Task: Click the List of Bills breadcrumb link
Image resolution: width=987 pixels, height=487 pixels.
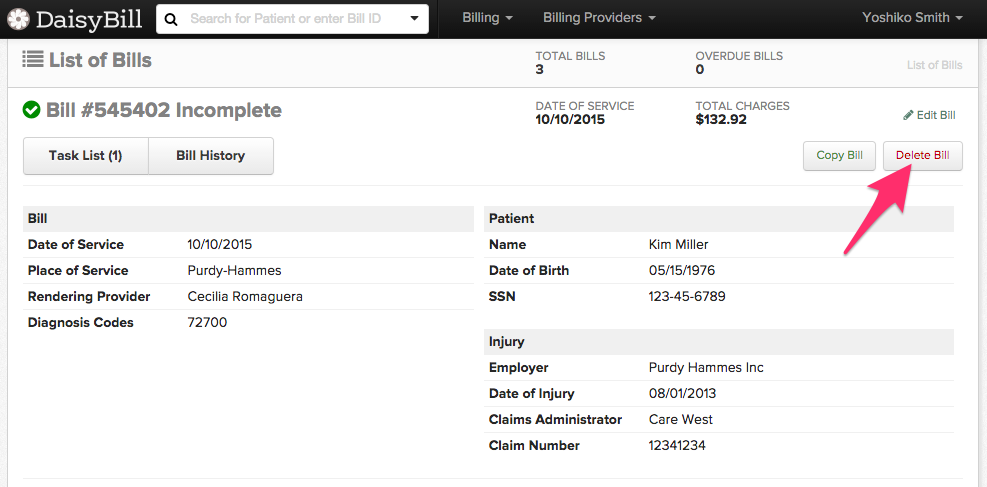Action: point(934,65)
